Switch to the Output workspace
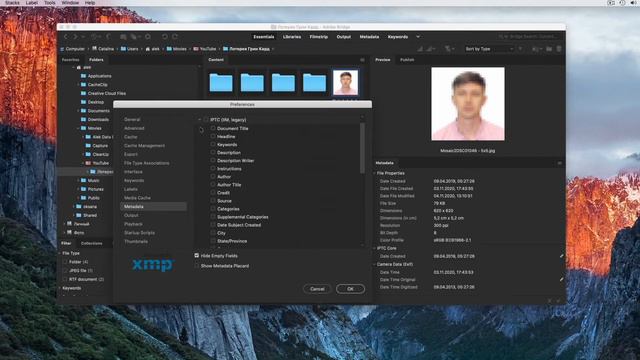 click(x=344, y=37)
